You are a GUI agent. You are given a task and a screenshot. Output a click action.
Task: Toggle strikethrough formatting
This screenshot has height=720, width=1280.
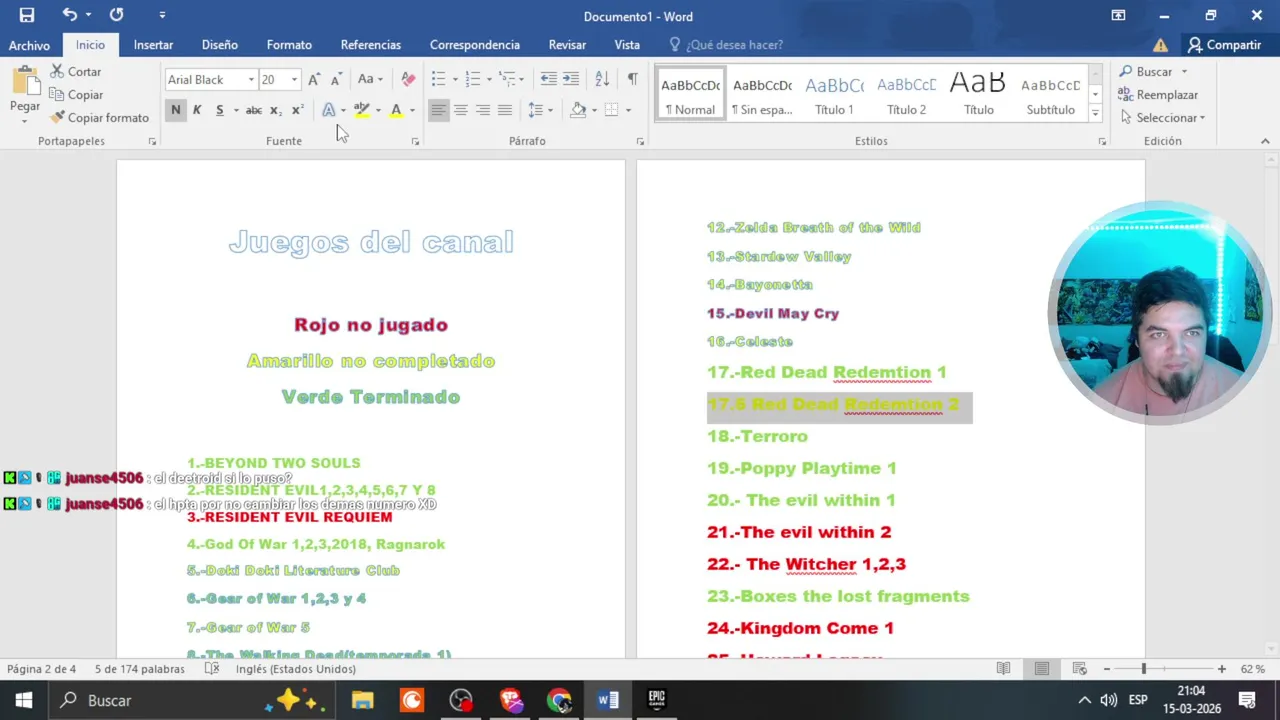coord(254,110)
